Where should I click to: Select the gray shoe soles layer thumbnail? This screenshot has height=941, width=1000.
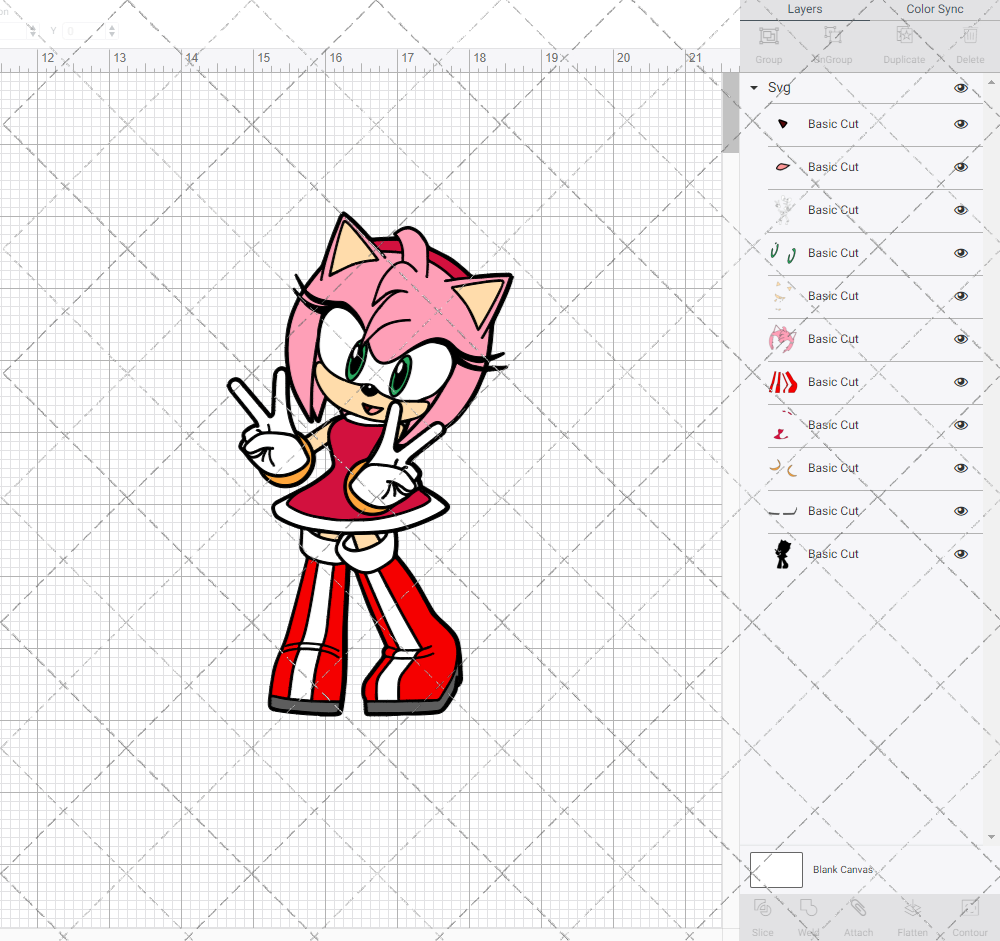click(783, 511)
